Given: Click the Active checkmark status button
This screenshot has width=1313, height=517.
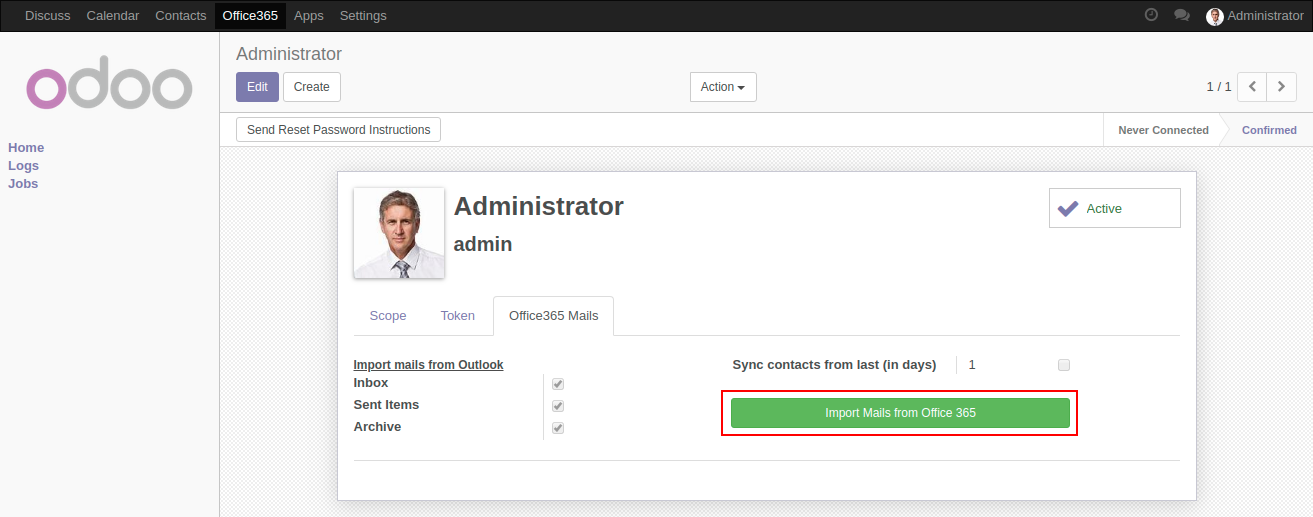Looking at the screenshot, I should click(x=1115, y=208).
